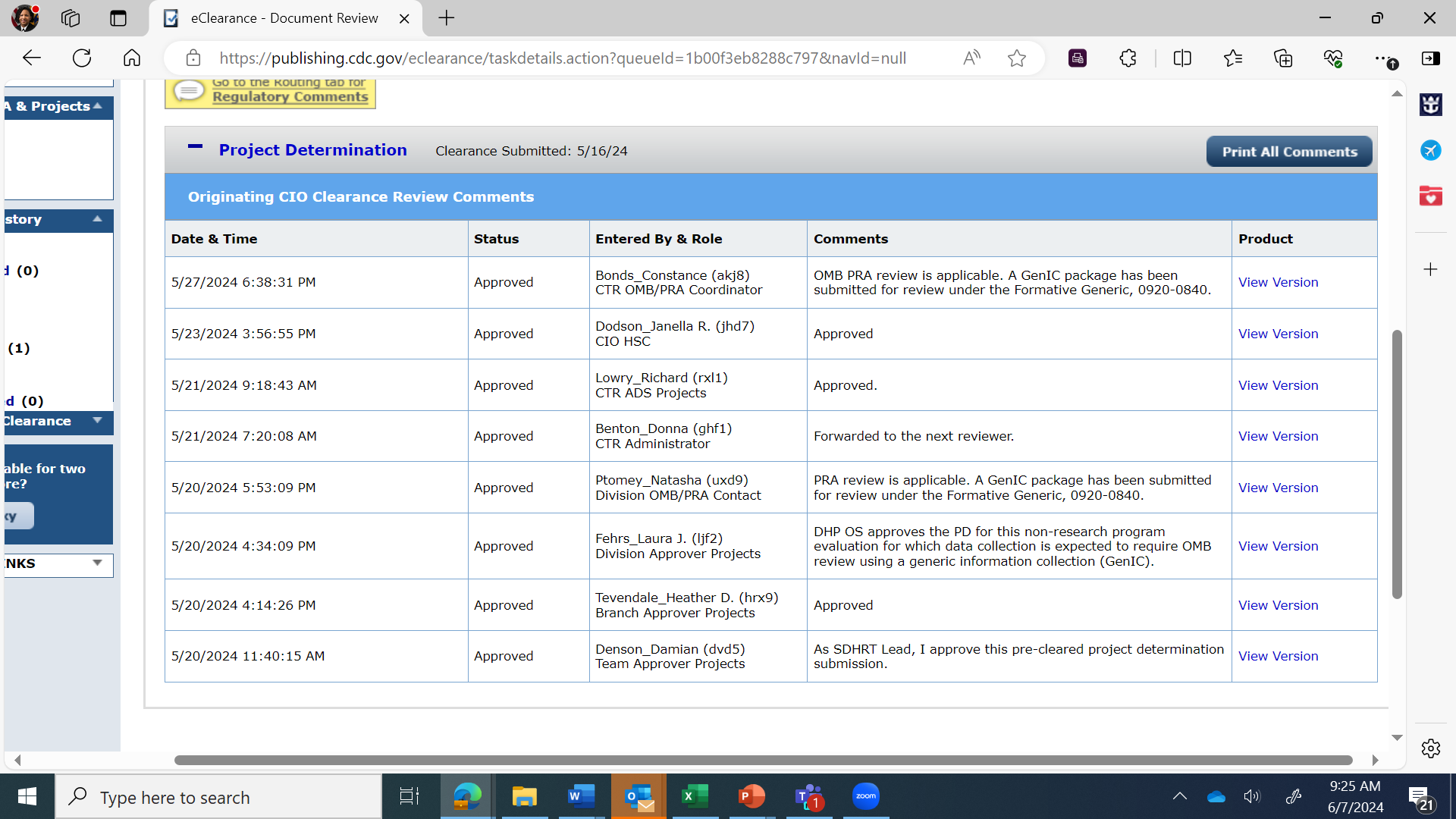Open browser Extensions puzzle icon
Image resolution: width=1456 pixels, height=819 pixels.
tap(1128, 58)
